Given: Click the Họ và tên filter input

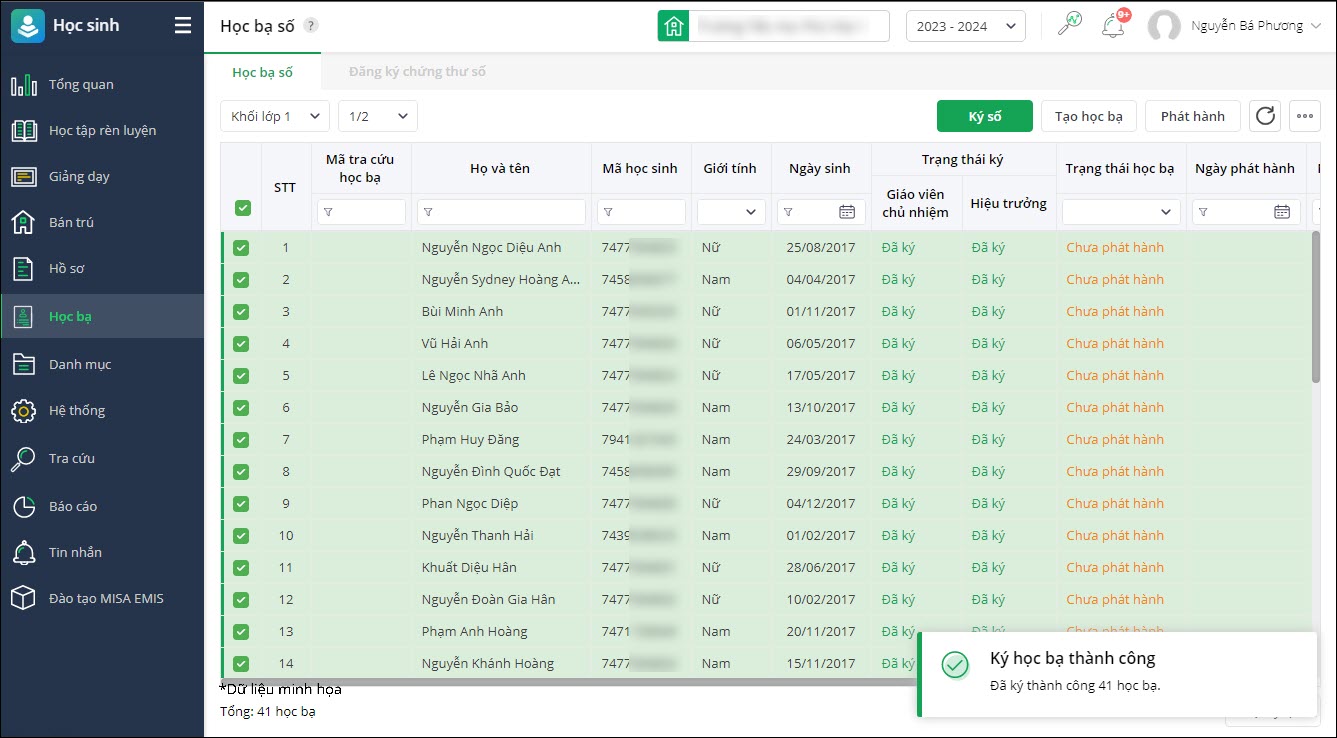Looking at the screenshot, I should click(501, 212).
